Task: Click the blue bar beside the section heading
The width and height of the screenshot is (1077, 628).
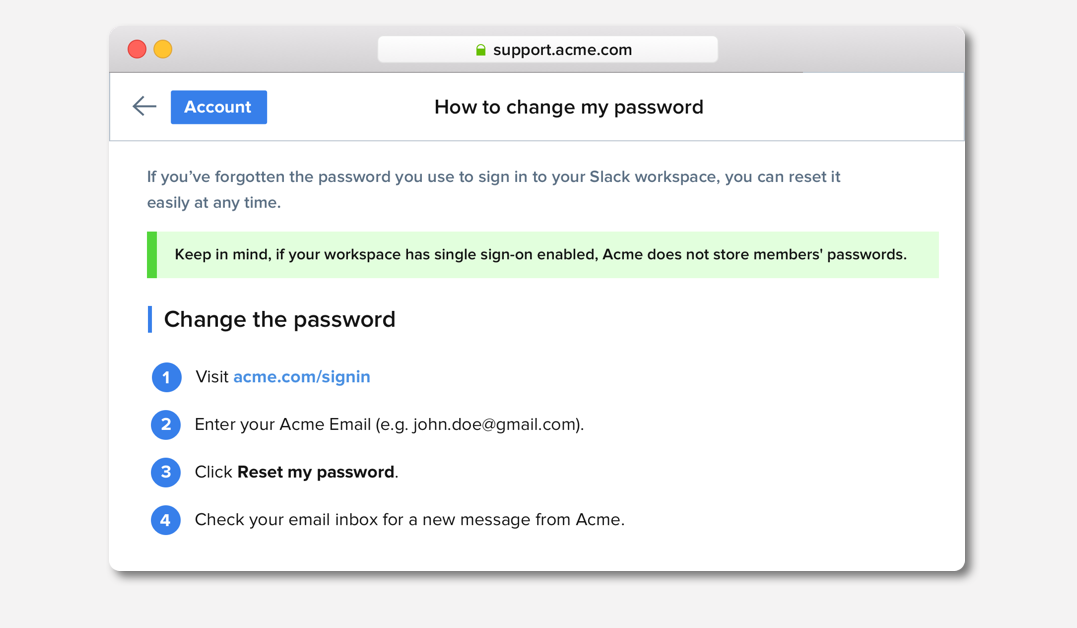Action: click(150, 319)
